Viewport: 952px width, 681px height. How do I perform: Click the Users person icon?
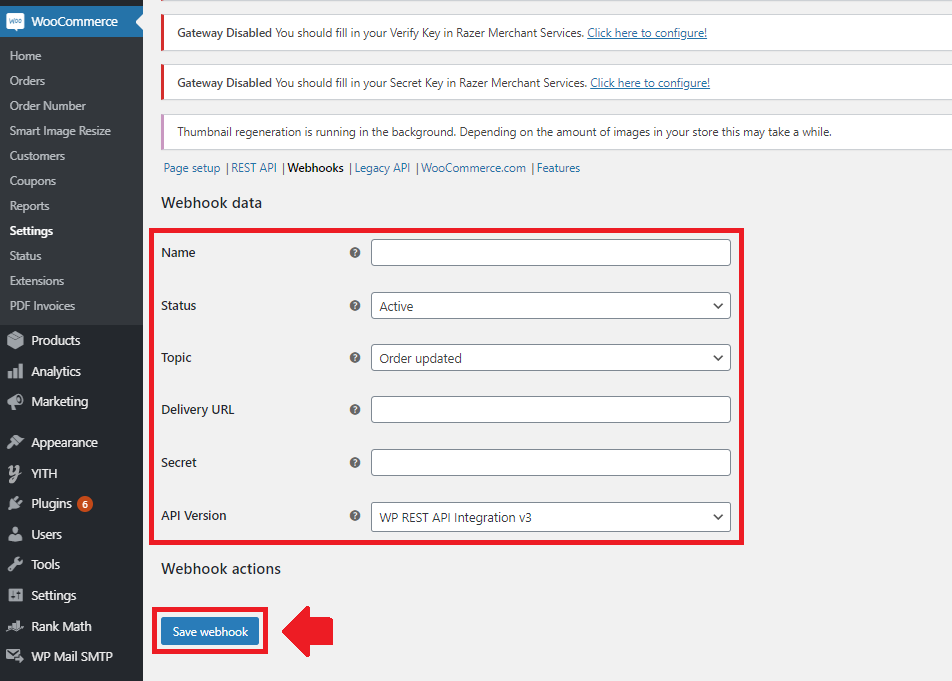click(15, 535)
